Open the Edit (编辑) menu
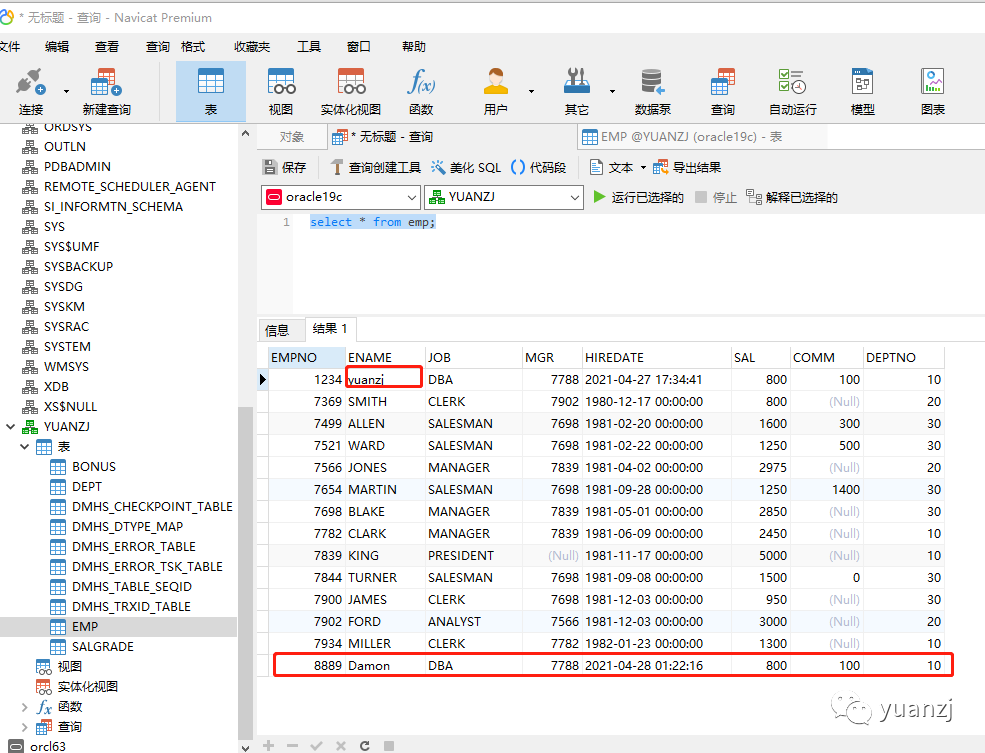Image resolution: width=985 pixels, height=753 pixels. (x=57, y=46)
